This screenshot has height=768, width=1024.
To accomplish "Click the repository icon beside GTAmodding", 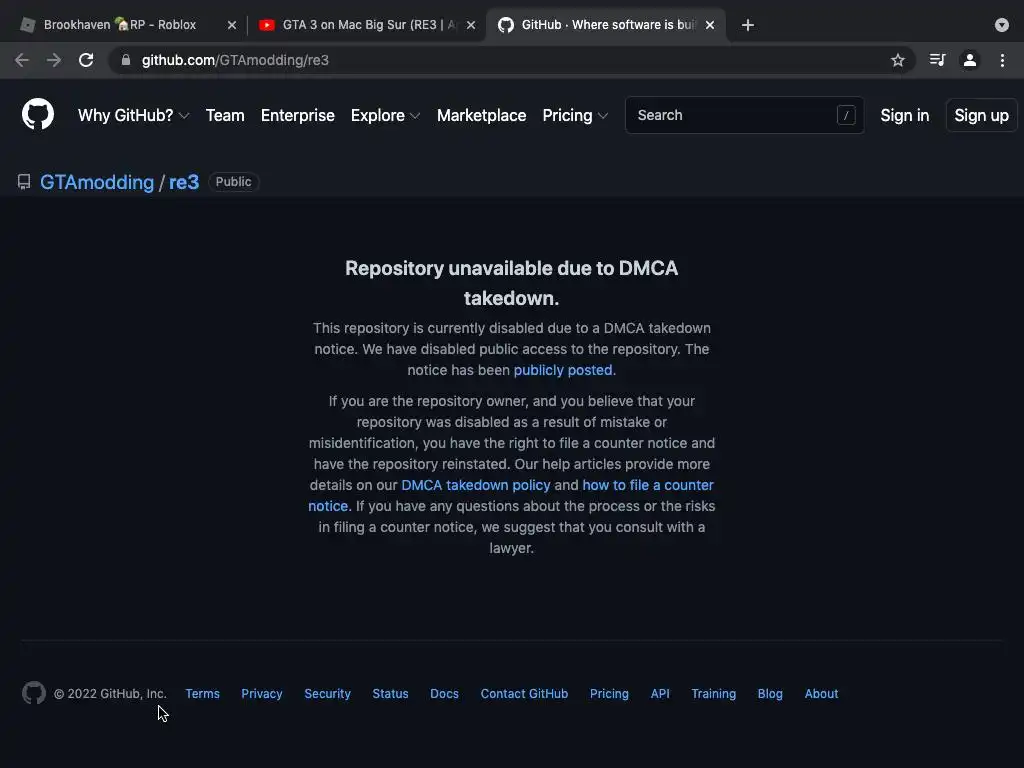I will coord(24,182).
